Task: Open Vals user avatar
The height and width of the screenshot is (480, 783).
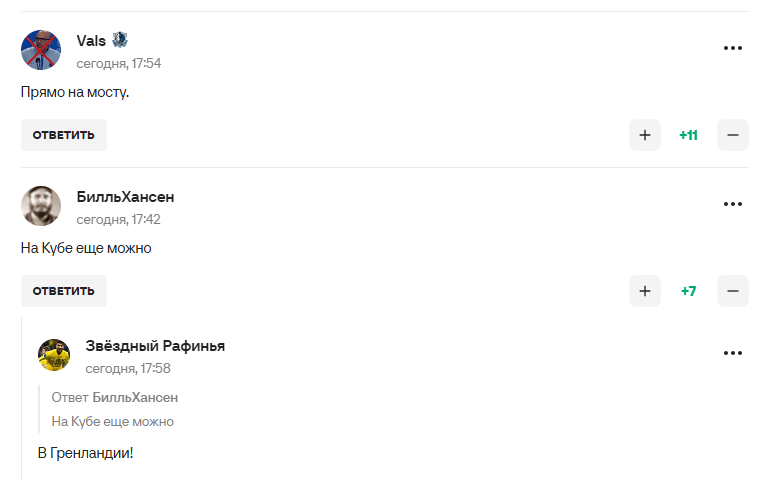Action: (41, 50)
